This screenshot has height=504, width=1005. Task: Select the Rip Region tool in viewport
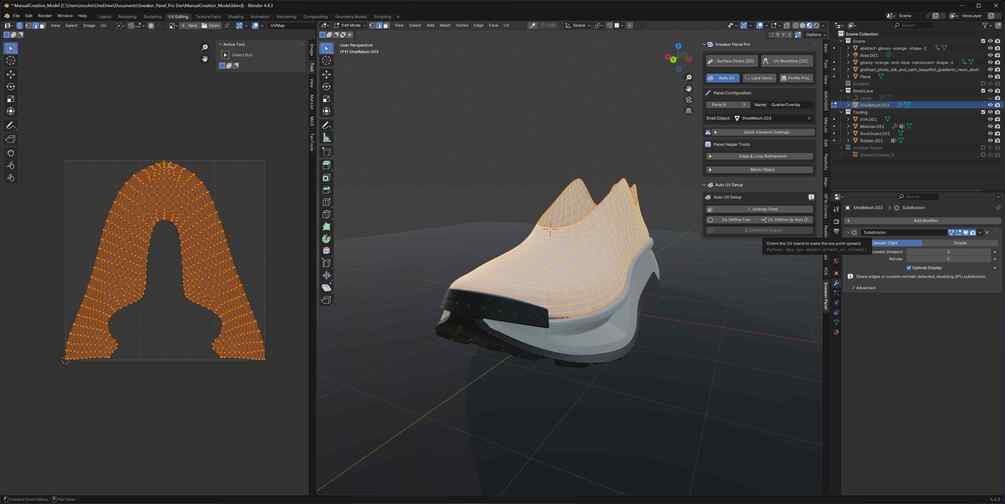(326, 299)
